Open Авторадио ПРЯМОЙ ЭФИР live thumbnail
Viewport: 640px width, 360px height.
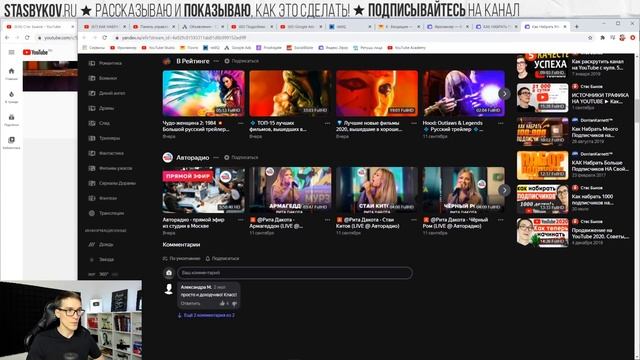[203, 190]
